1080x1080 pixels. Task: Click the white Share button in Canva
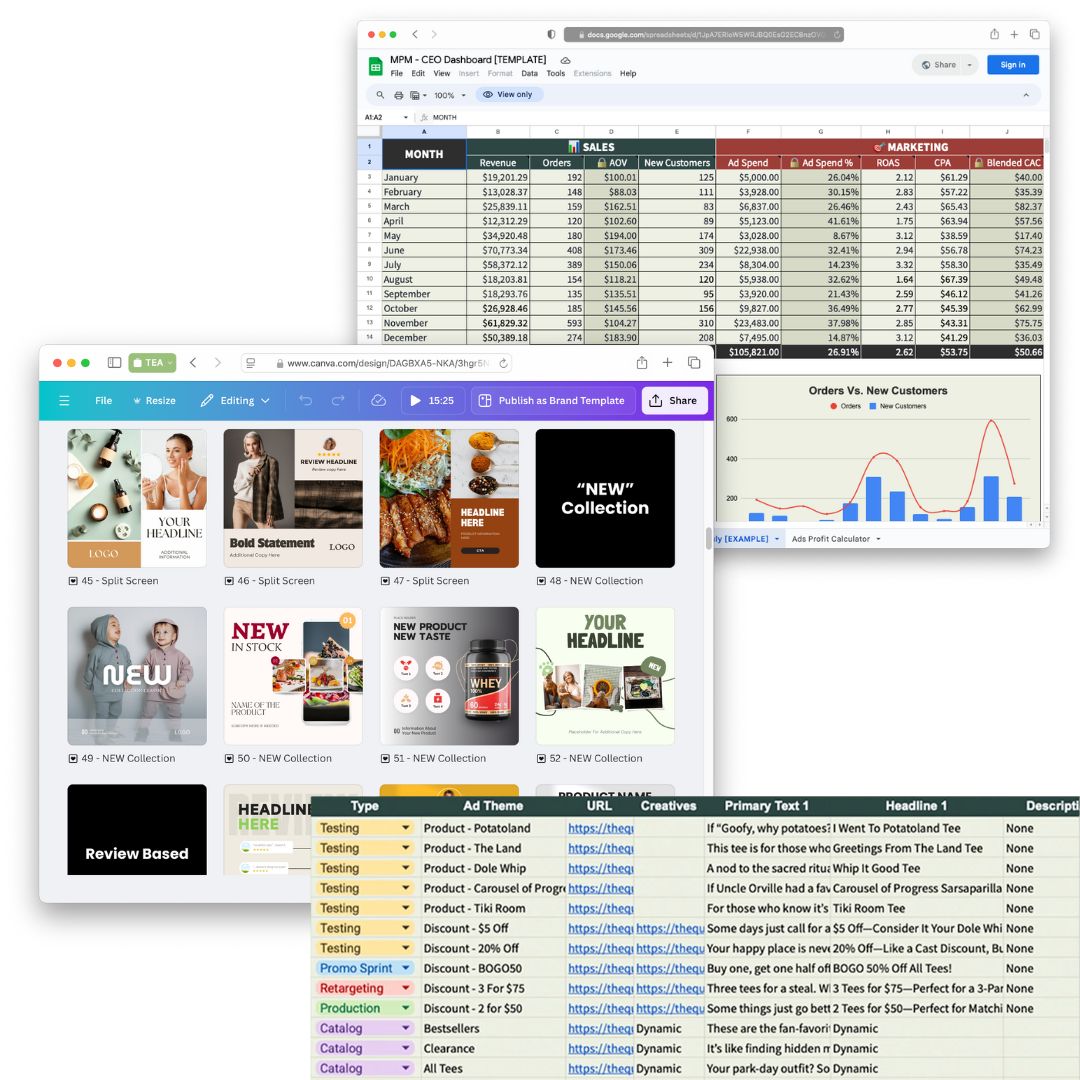point(674,400)
